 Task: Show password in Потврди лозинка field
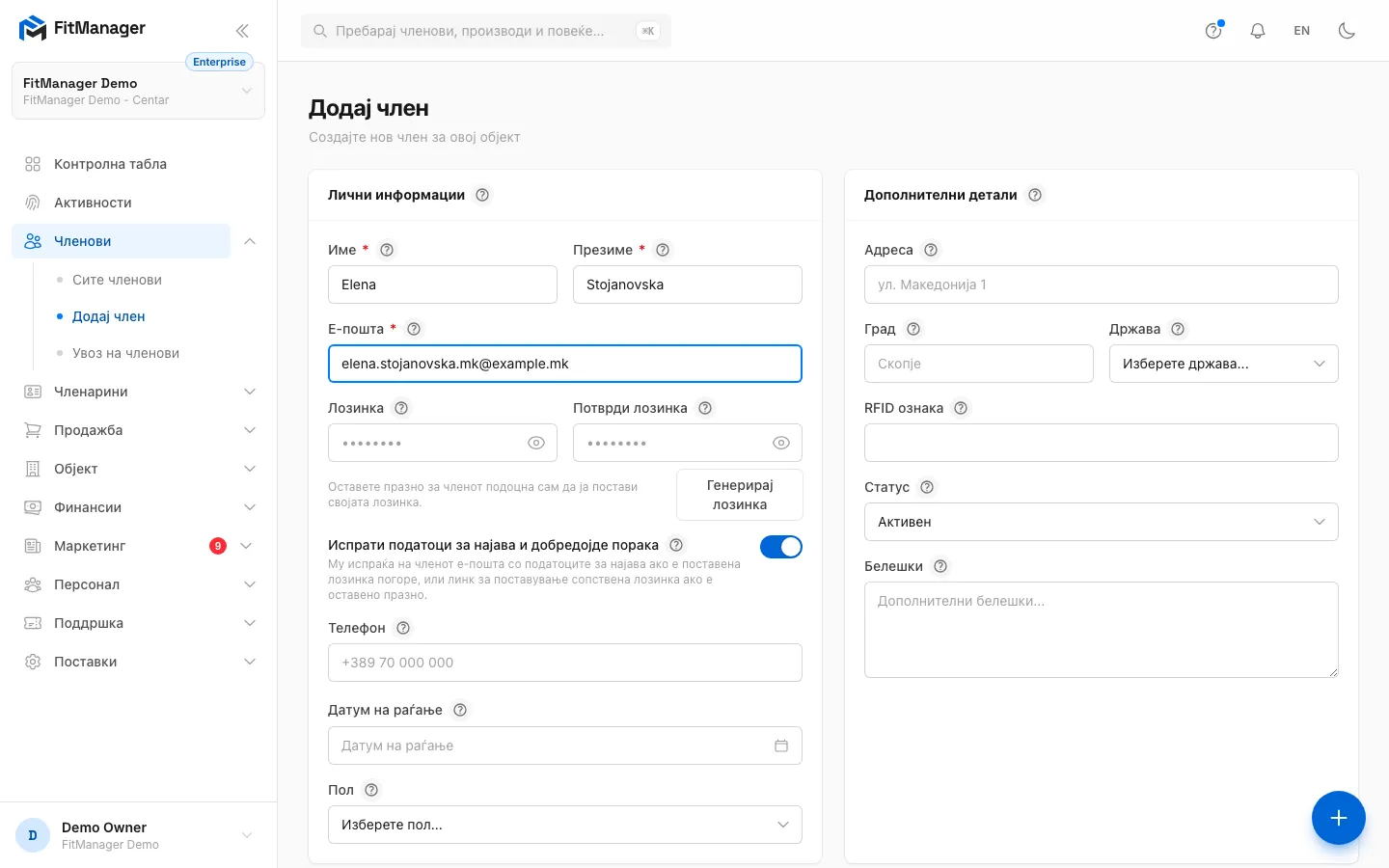coord(781,443)
